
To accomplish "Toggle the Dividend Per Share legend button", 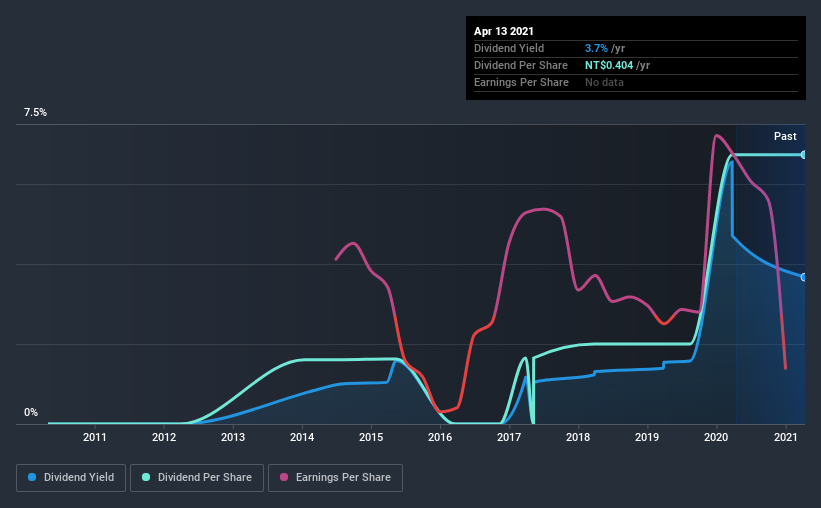I will [197, 478].
